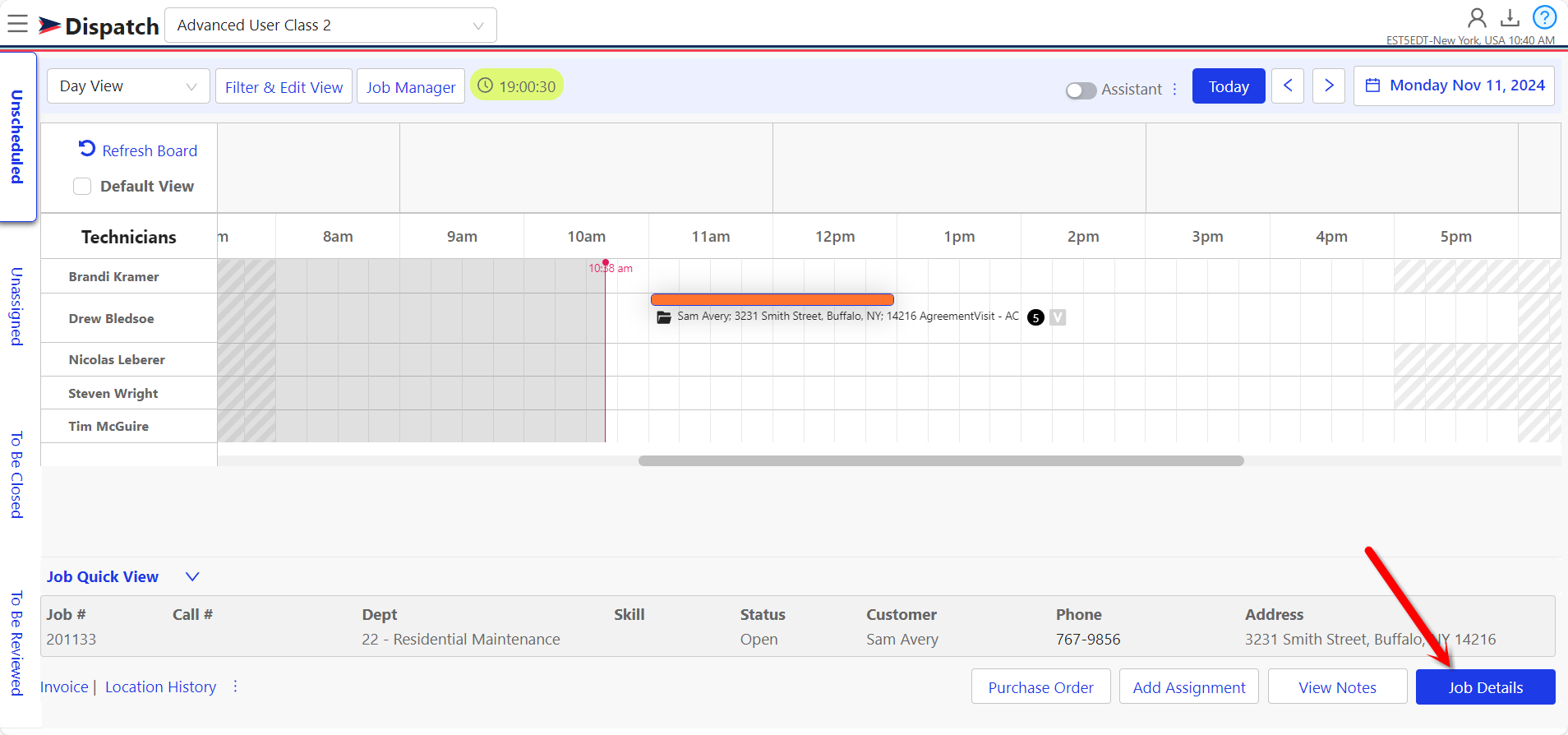Open the Invoice link

click(64, 686)
